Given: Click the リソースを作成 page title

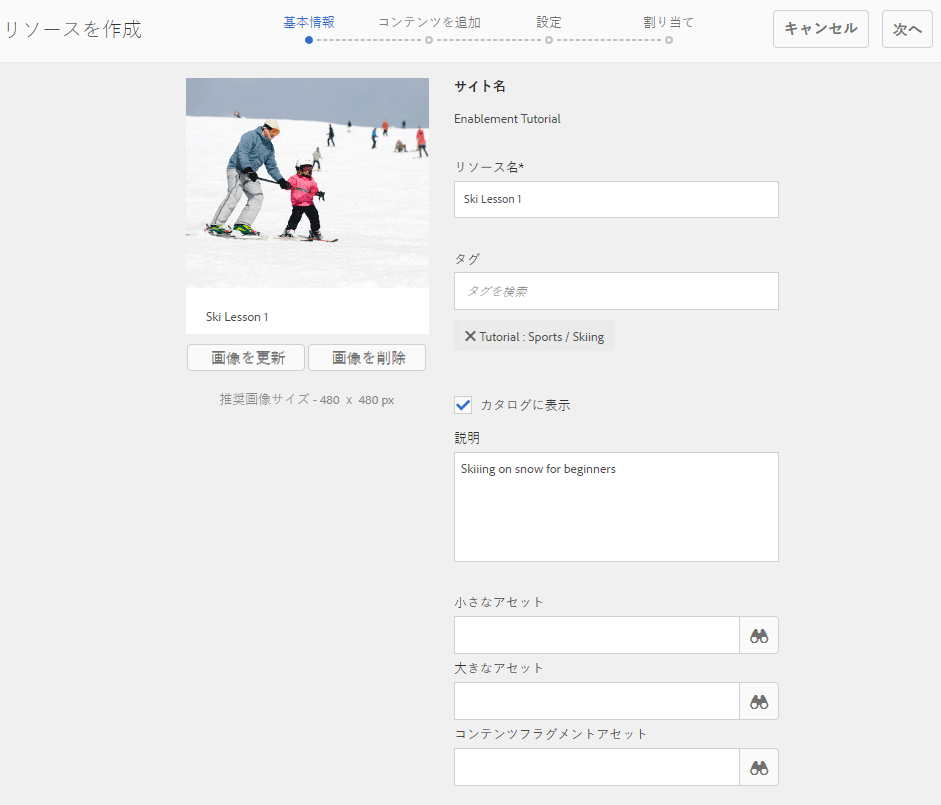Looking at the screenshot, I should pyautogui.click(x=73, y=29).
